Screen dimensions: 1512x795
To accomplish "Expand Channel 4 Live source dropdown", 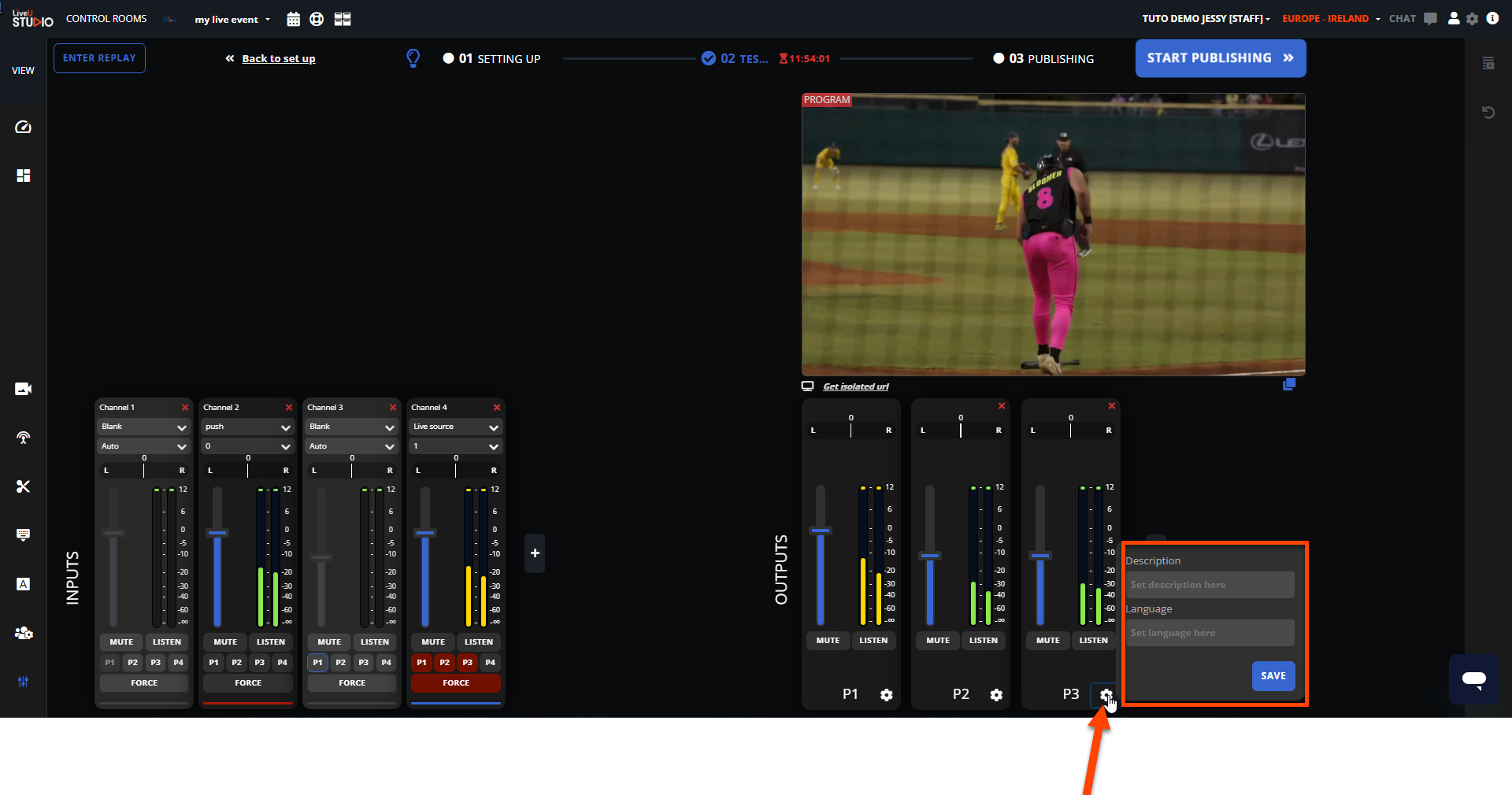I will coord(455,427).
